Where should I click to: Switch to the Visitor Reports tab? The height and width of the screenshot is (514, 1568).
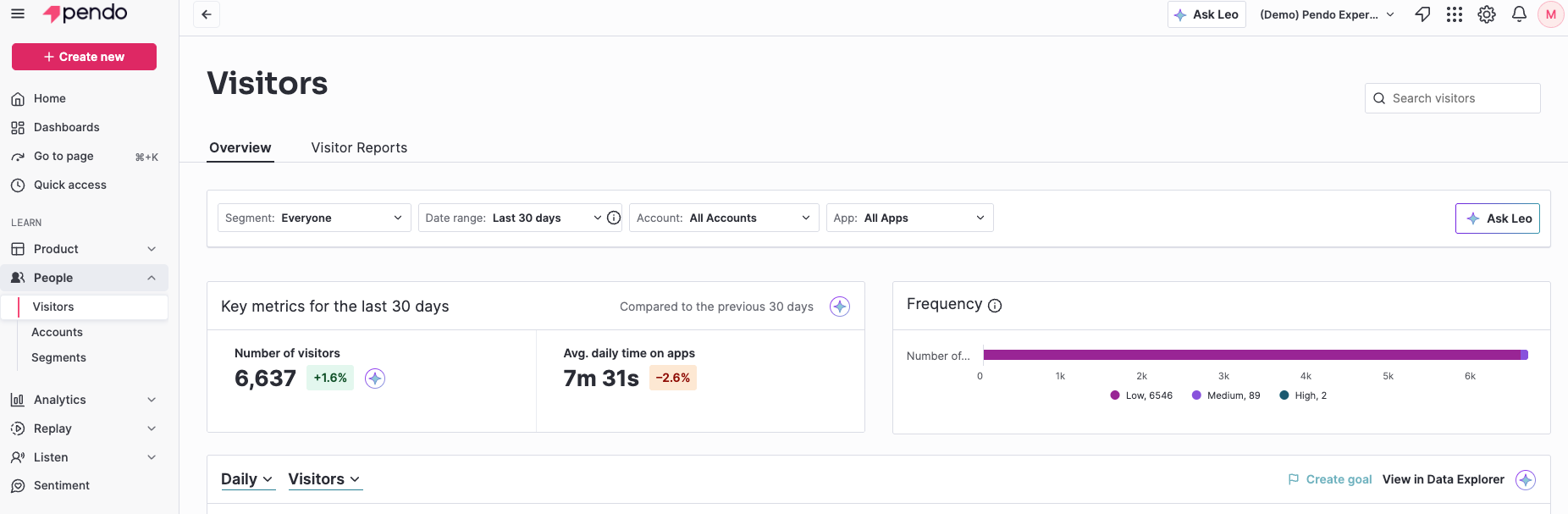pos(359,147)
